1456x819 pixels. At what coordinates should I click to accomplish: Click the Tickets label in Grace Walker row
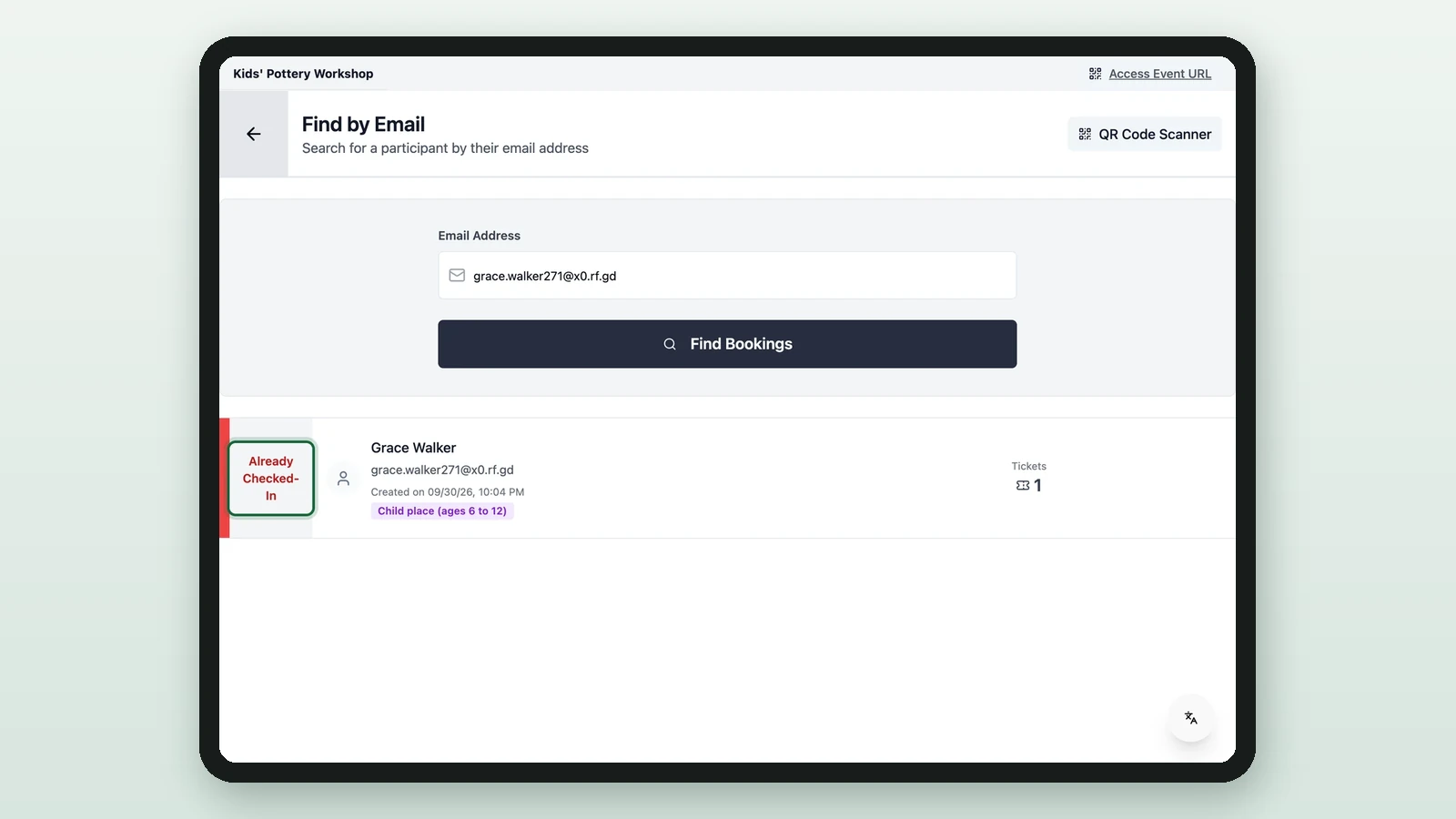[x=1029, y=466]
